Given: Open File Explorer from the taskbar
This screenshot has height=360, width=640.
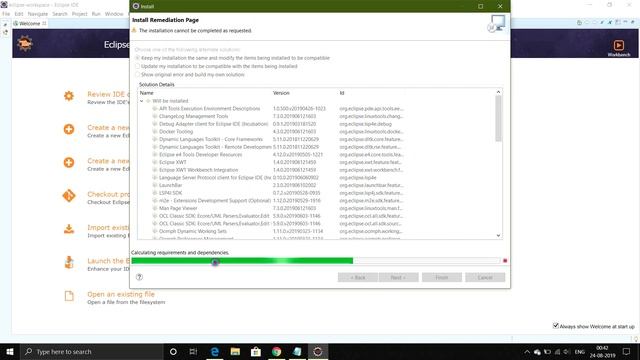Looking at the screenshot, I should 235,351.
